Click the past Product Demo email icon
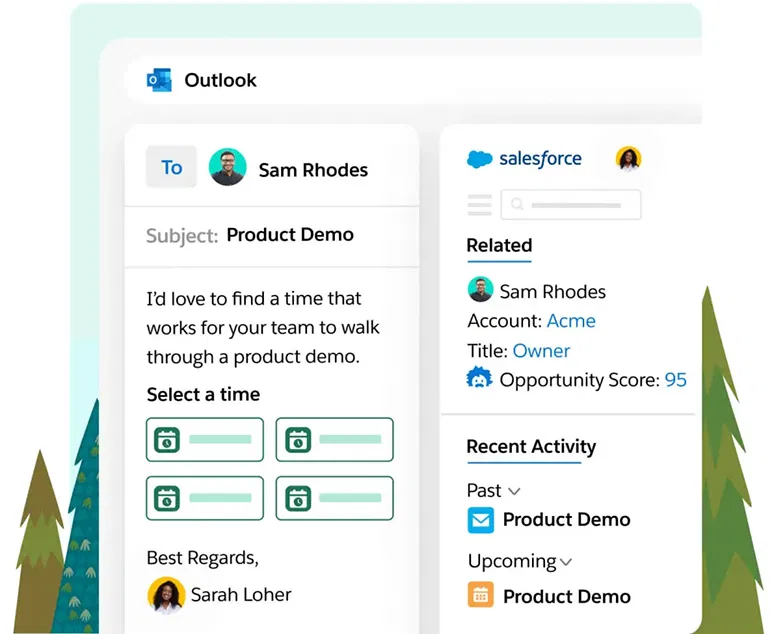The image size is (774, 634). [x=480, y=520]
